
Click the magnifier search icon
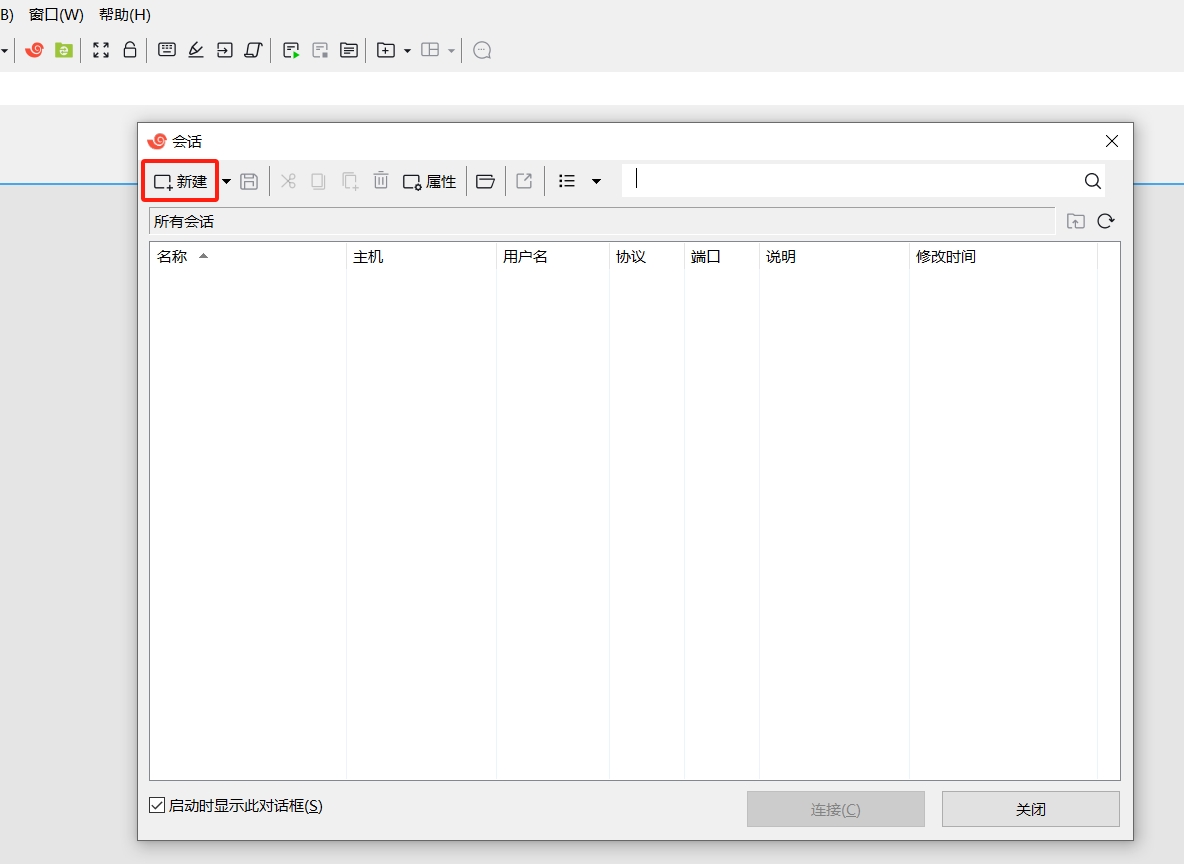point(1093,181)
